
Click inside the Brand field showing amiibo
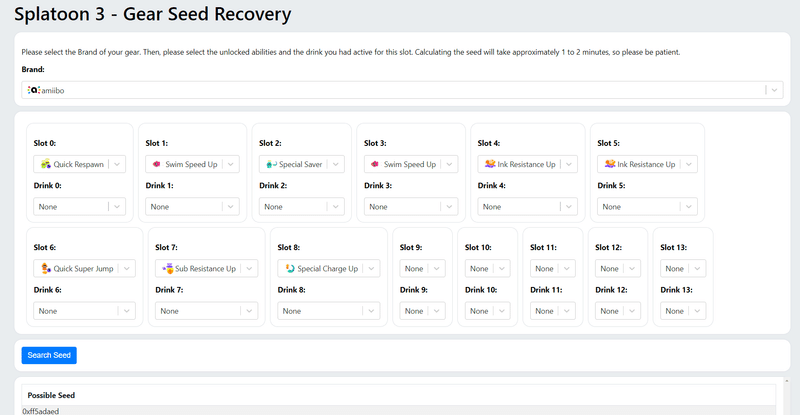tap(402, 90)
